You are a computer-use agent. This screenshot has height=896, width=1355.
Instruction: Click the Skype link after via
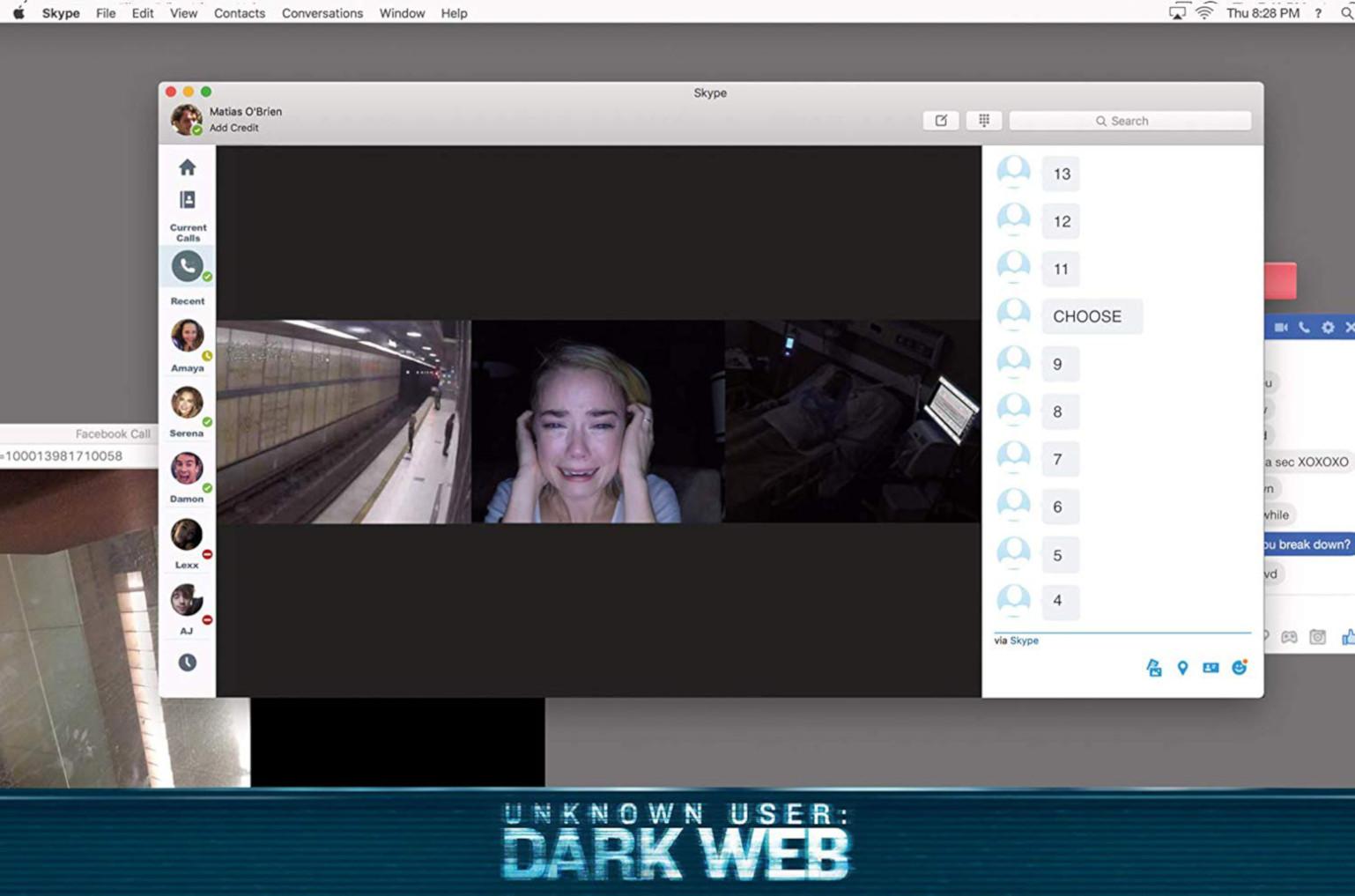pyautogui.click(x=1024, y=641)
